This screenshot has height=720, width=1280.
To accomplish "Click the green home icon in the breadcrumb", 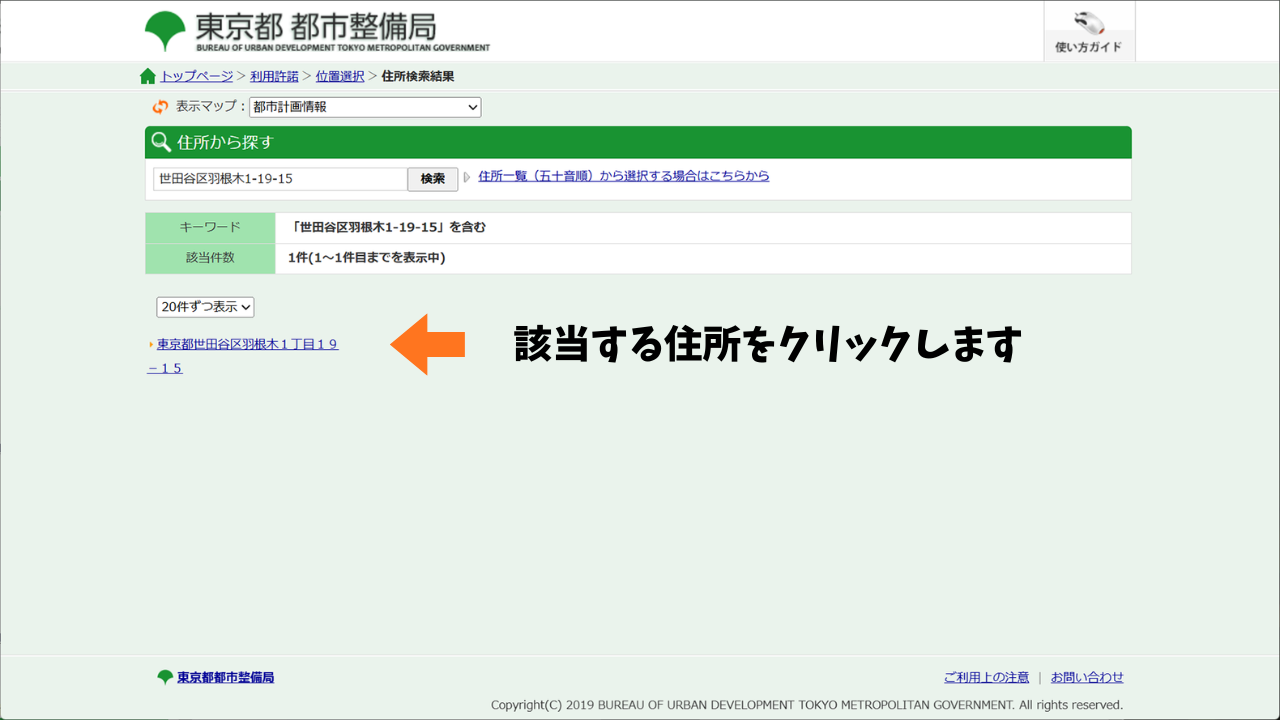I will [148, 75].
